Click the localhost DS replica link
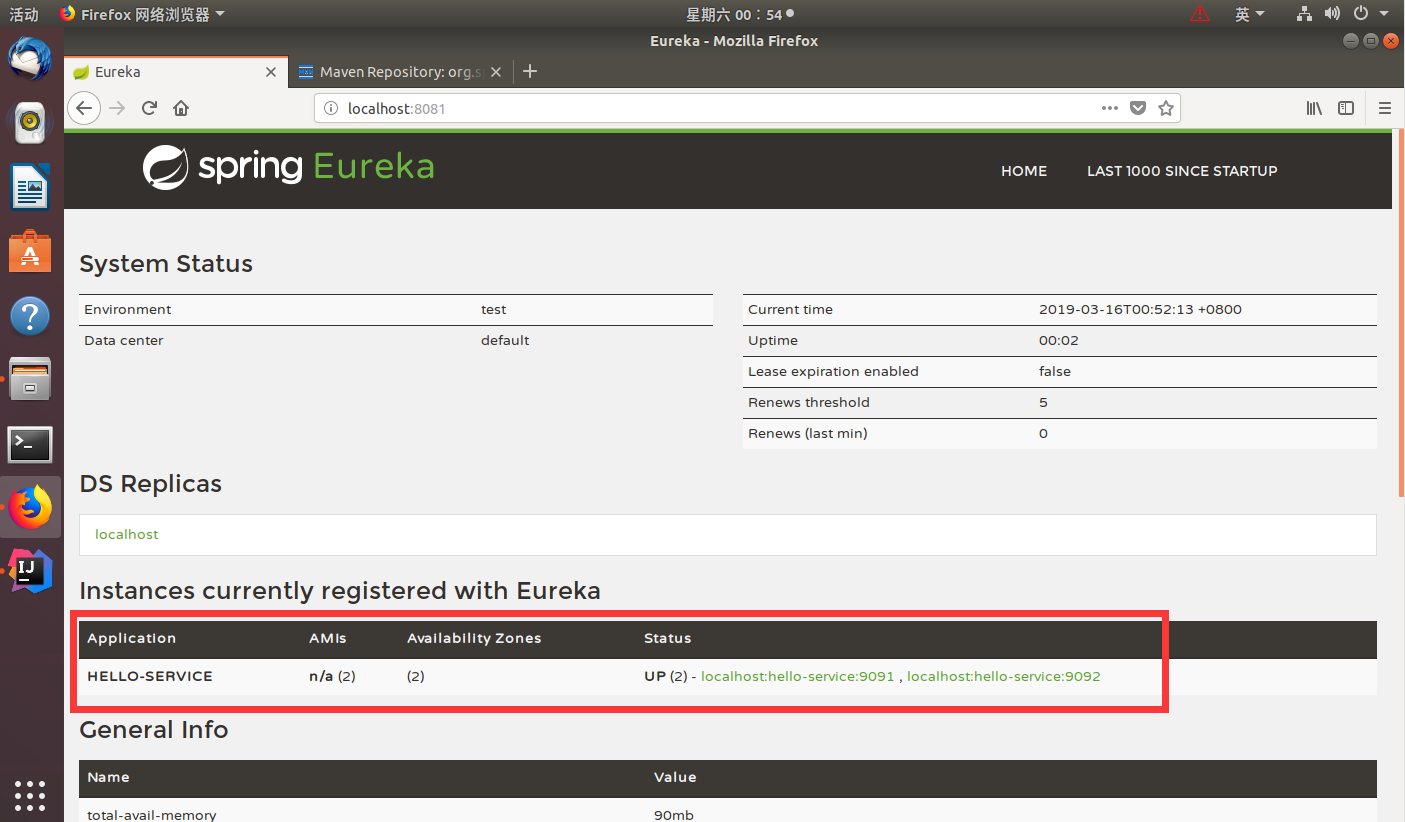Image resolution: width=1405 pixels, height=822 pixels. (127, 534)
